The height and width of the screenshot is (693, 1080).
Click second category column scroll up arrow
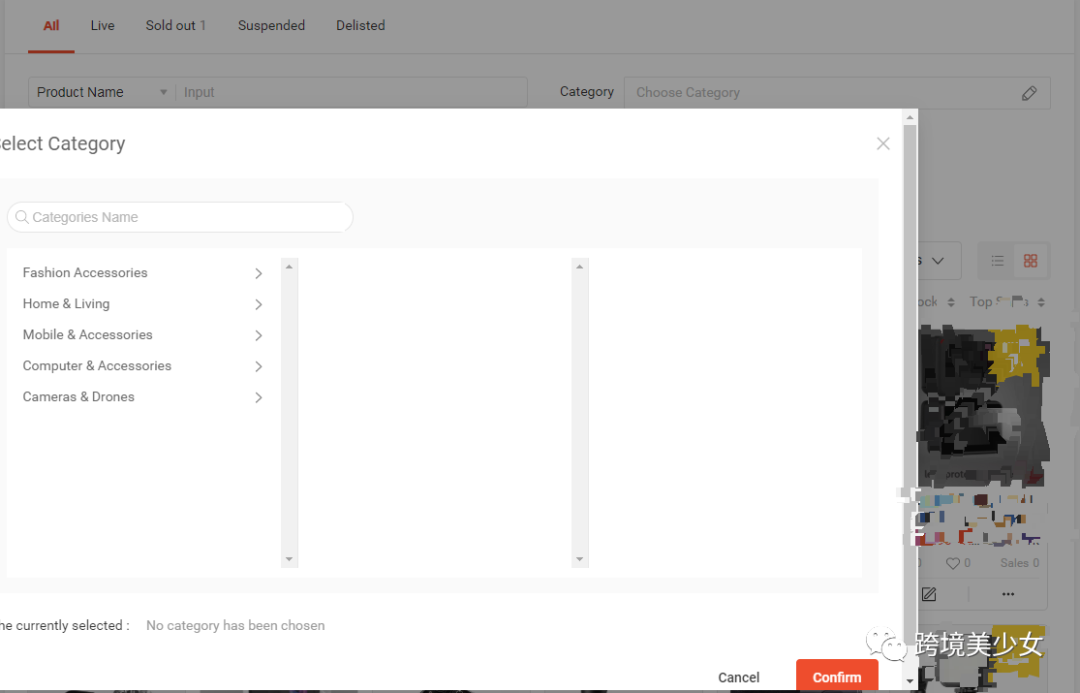(x=289, y=267)
